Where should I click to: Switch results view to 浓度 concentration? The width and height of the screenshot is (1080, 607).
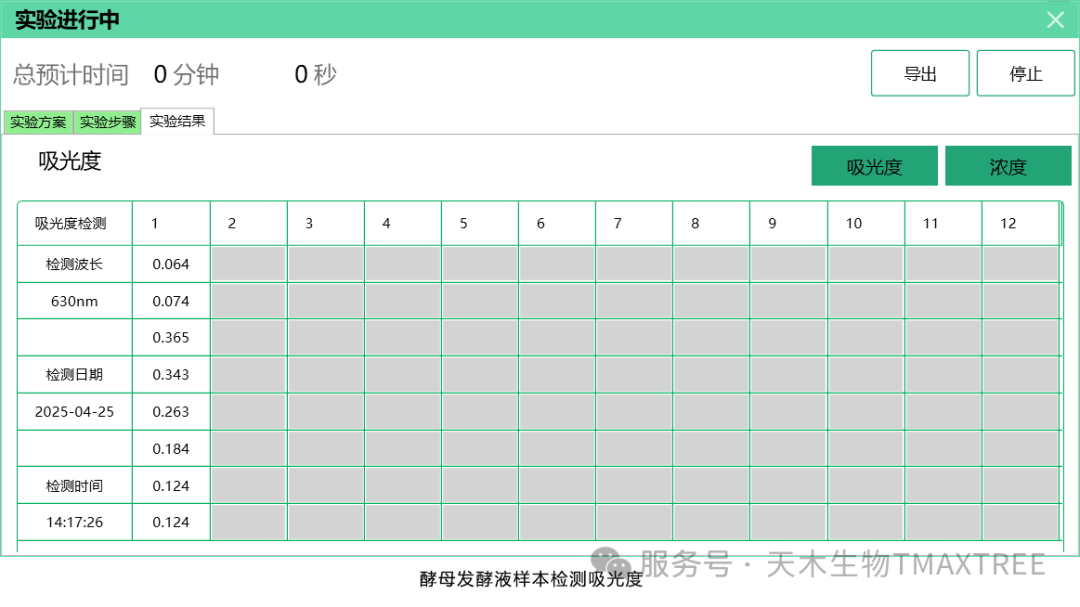tap(1007, 167)
